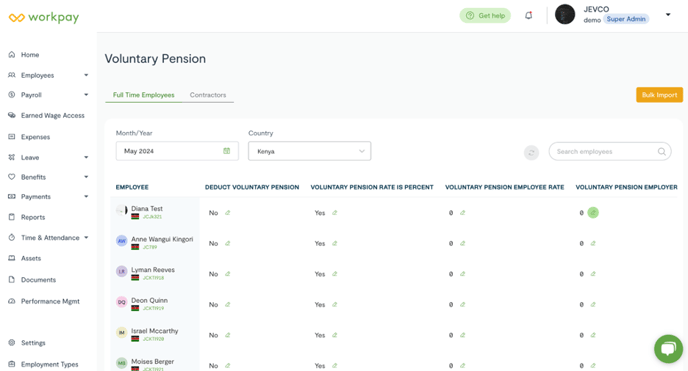Switch to Full Time Employees tab
Screen dimensions: 688x371
[x=143, y=95]
